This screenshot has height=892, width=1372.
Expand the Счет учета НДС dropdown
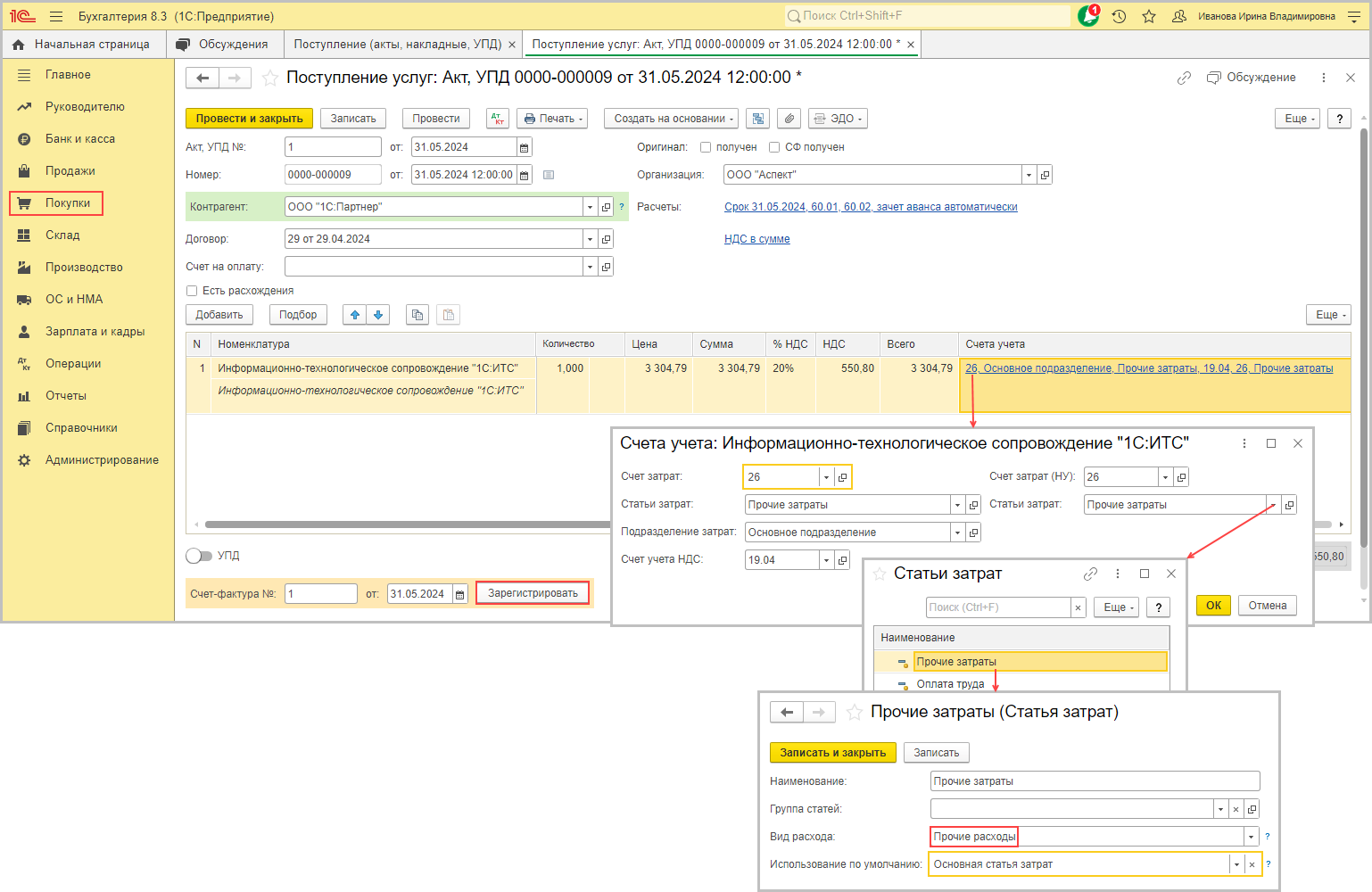(827, 560)
